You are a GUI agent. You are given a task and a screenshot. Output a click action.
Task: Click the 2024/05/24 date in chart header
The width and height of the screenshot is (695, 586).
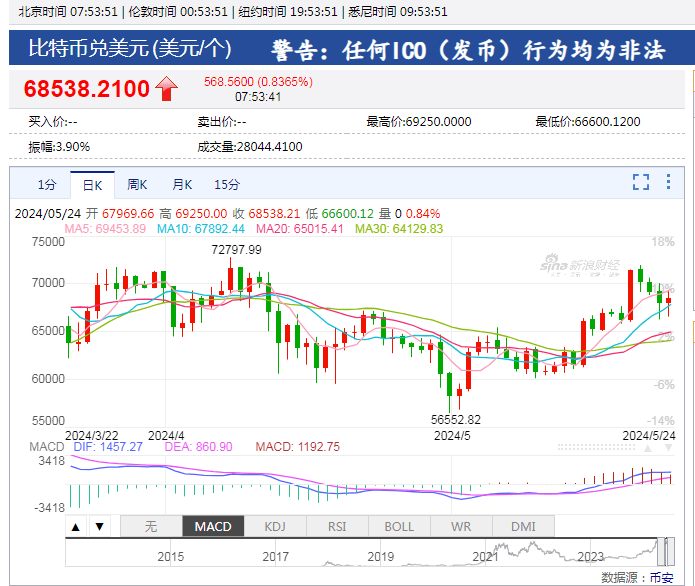(48, 214)
